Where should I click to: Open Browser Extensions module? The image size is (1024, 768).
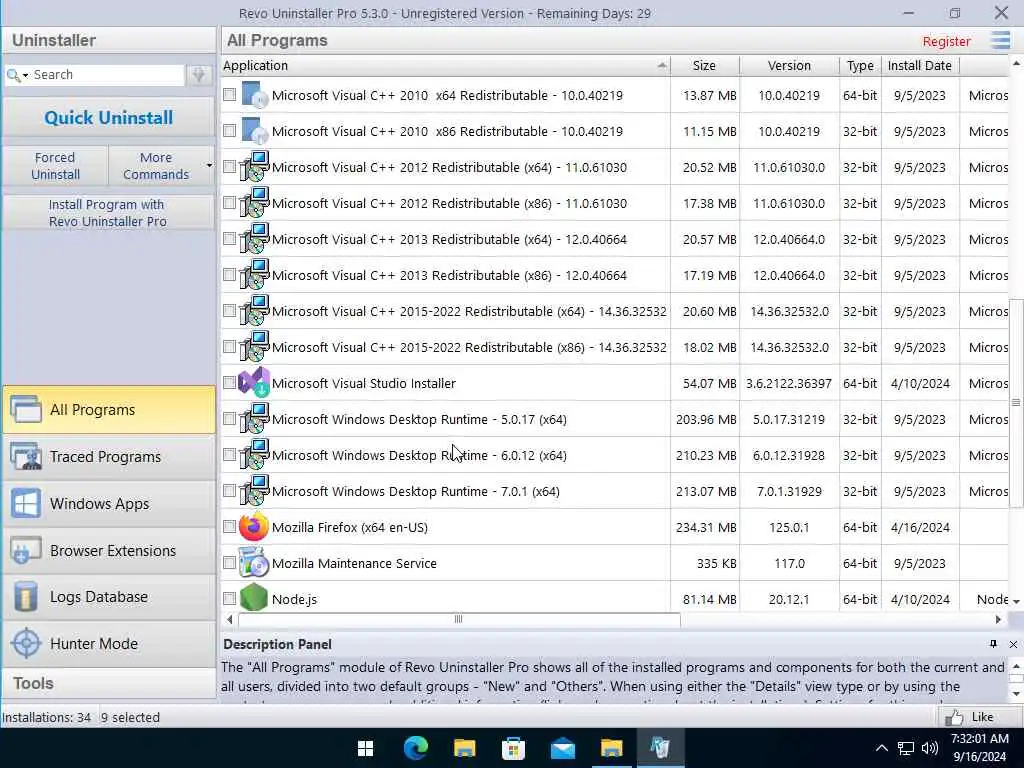[x=109, y=551]
